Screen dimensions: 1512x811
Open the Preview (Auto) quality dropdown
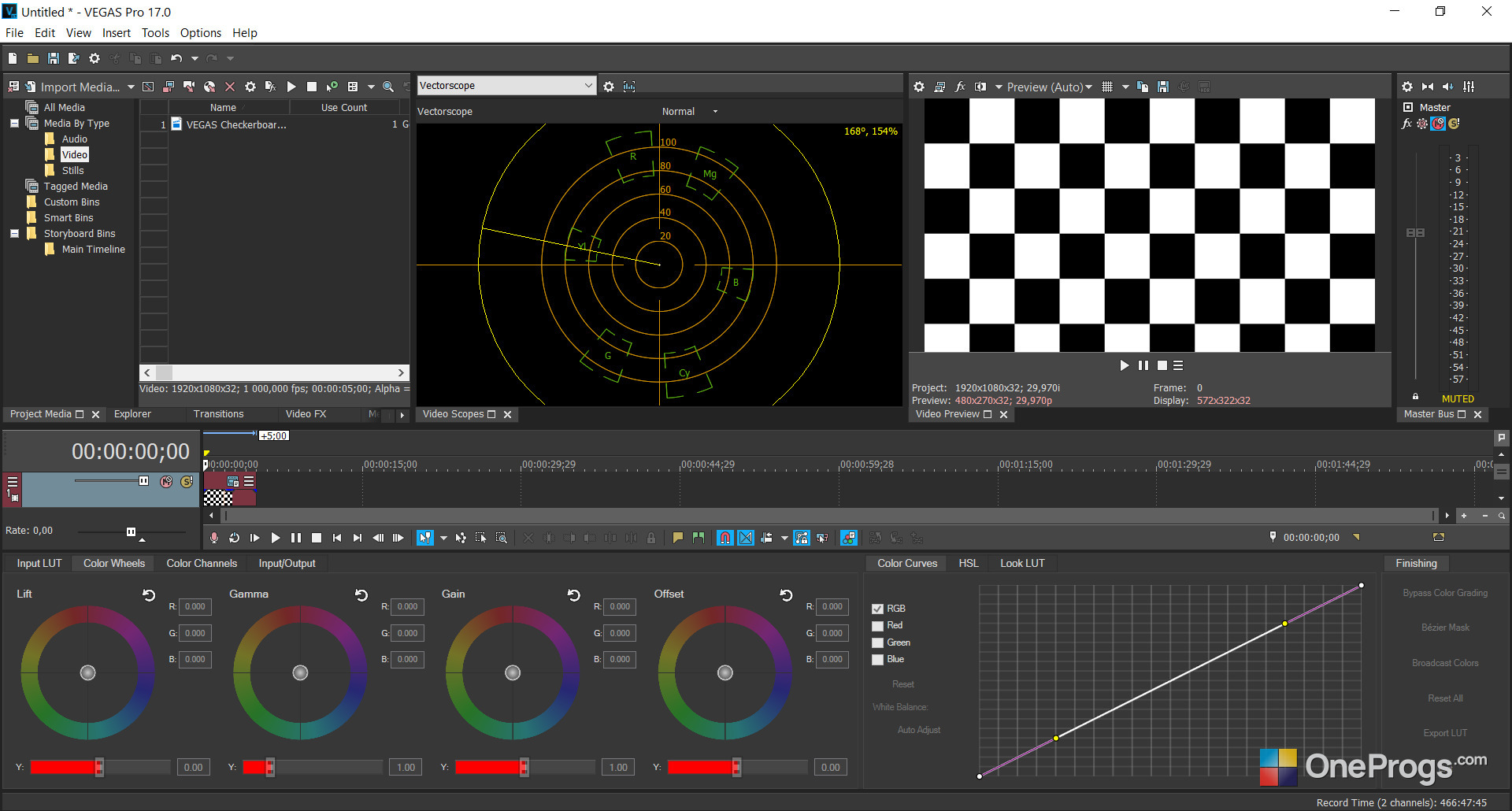coord(1050,87)
